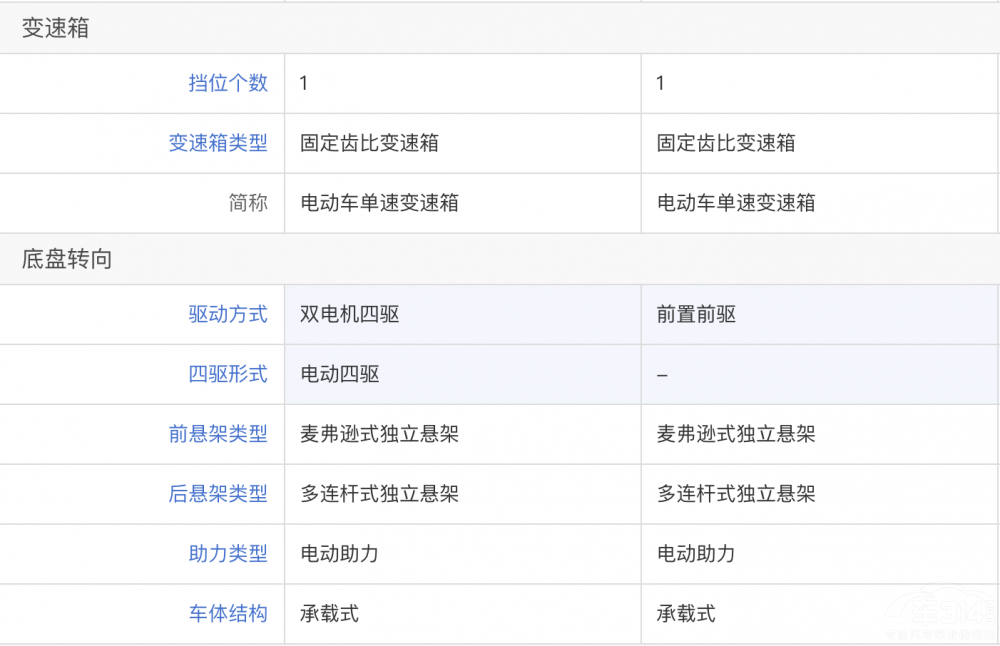Click the 车体结构 parameter link

(228, 614)
